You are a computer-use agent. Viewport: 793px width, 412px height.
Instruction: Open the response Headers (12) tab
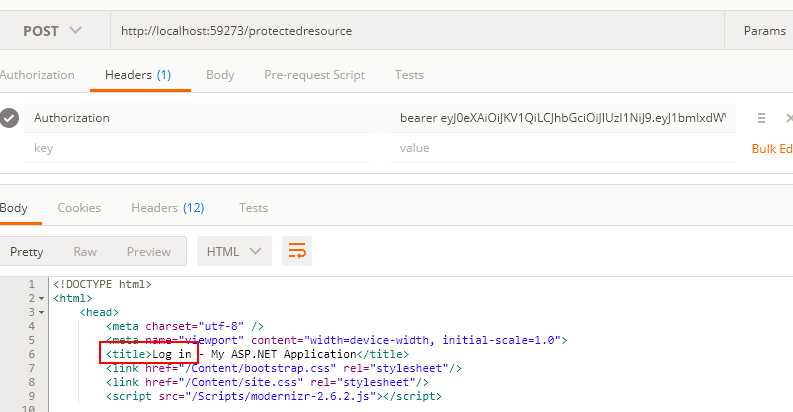(x=167, y=208)
